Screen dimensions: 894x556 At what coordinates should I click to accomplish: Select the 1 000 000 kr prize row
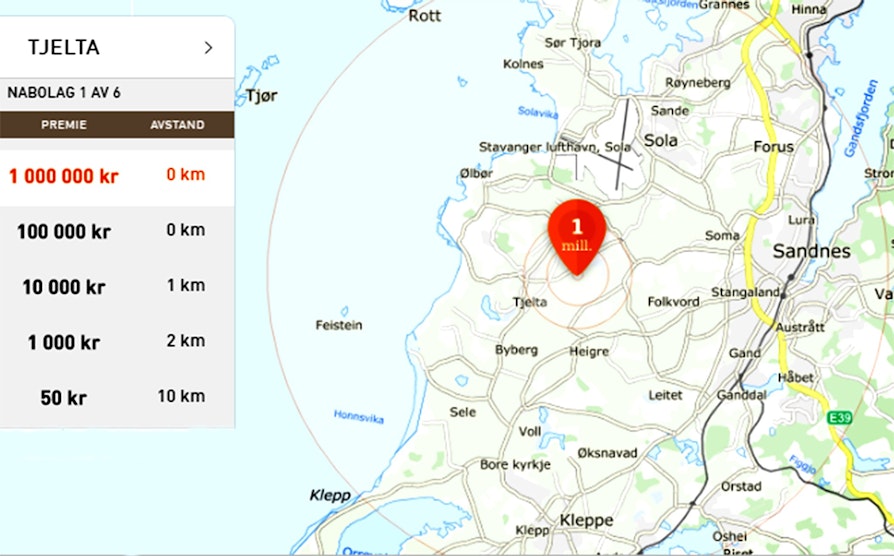tap(117, 177)
